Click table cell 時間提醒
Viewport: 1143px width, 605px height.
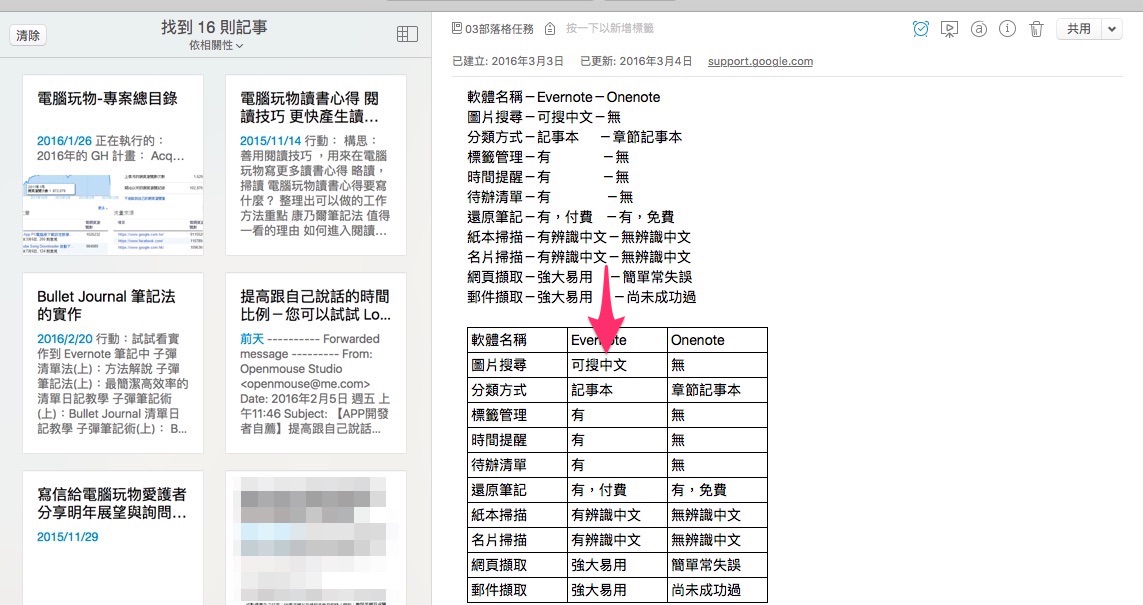coord(518,440)
